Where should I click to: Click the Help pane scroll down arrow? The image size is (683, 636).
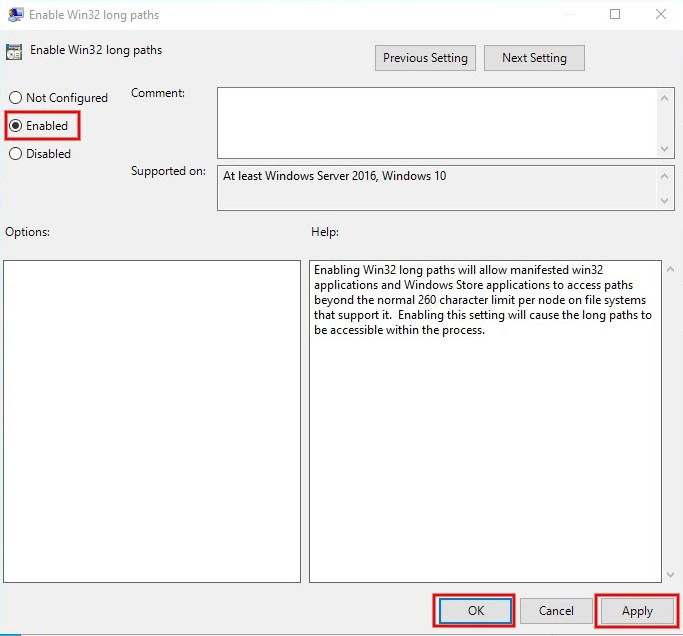(x=671, y=575)
